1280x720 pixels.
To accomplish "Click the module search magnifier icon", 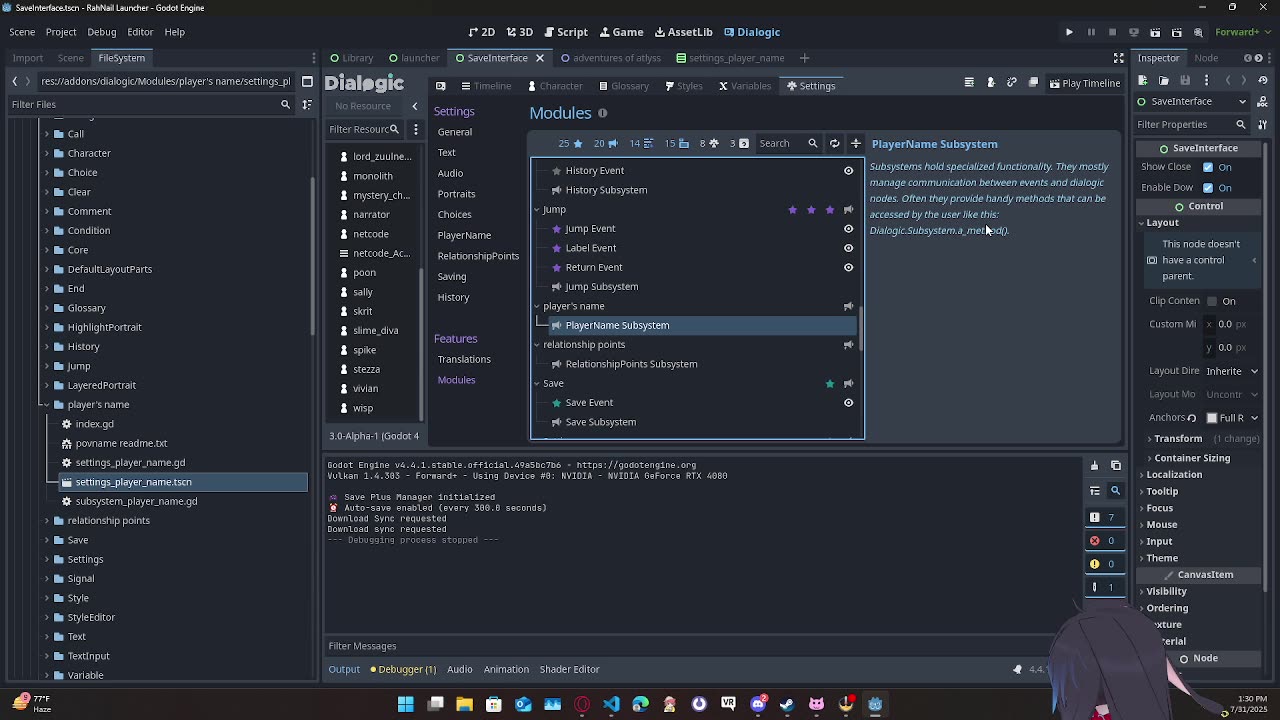I will (x=812, y=143).
